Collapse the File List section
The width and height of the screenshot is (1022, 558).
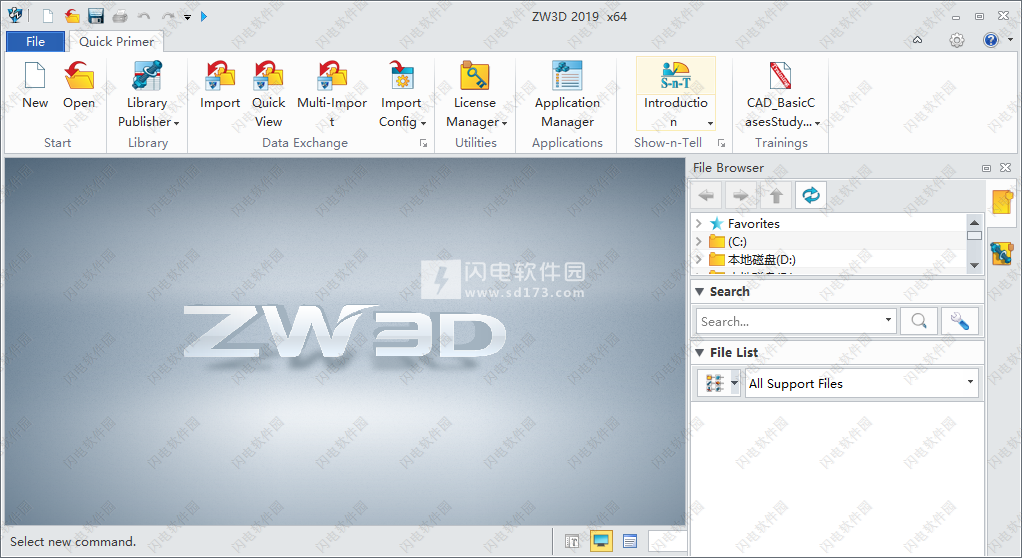699,353
